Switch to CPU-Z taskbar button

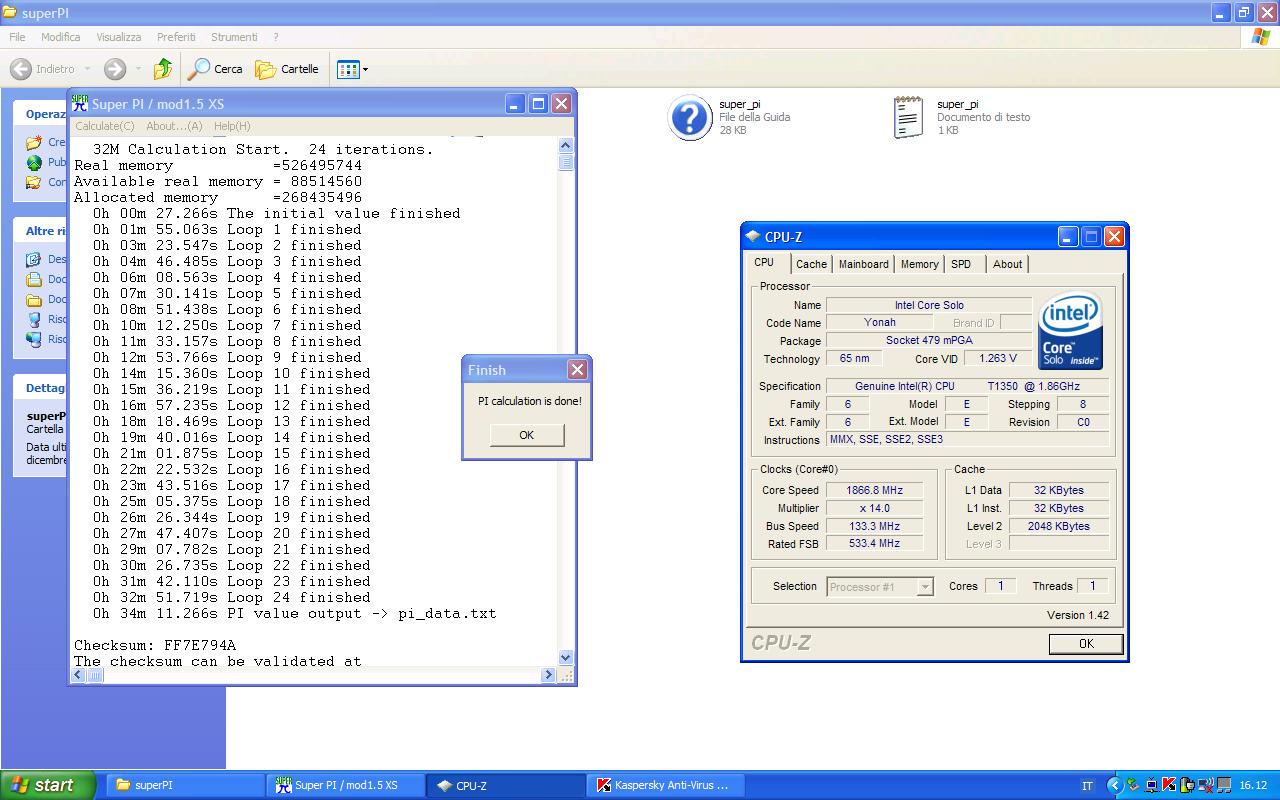(x=507, y=785)
